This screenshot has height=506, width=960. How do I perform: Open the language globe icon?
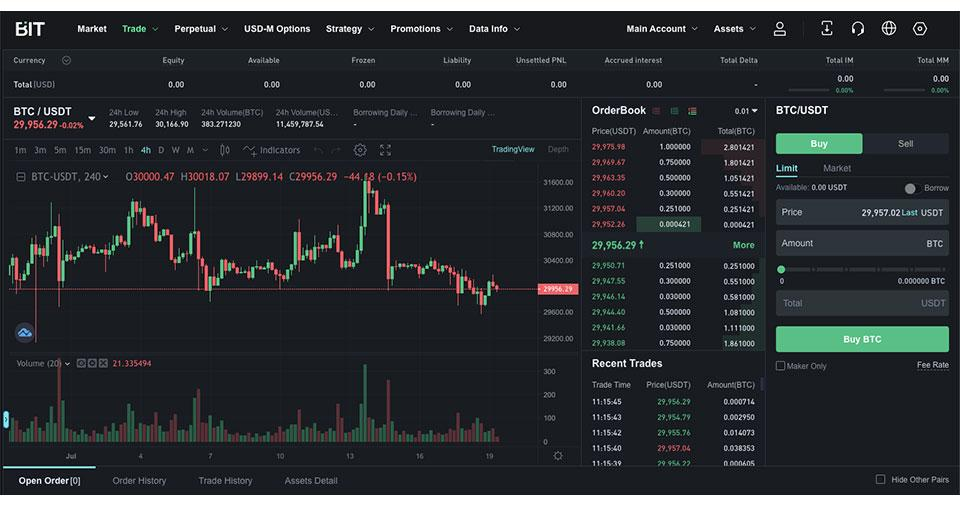(x=888, y=28)
